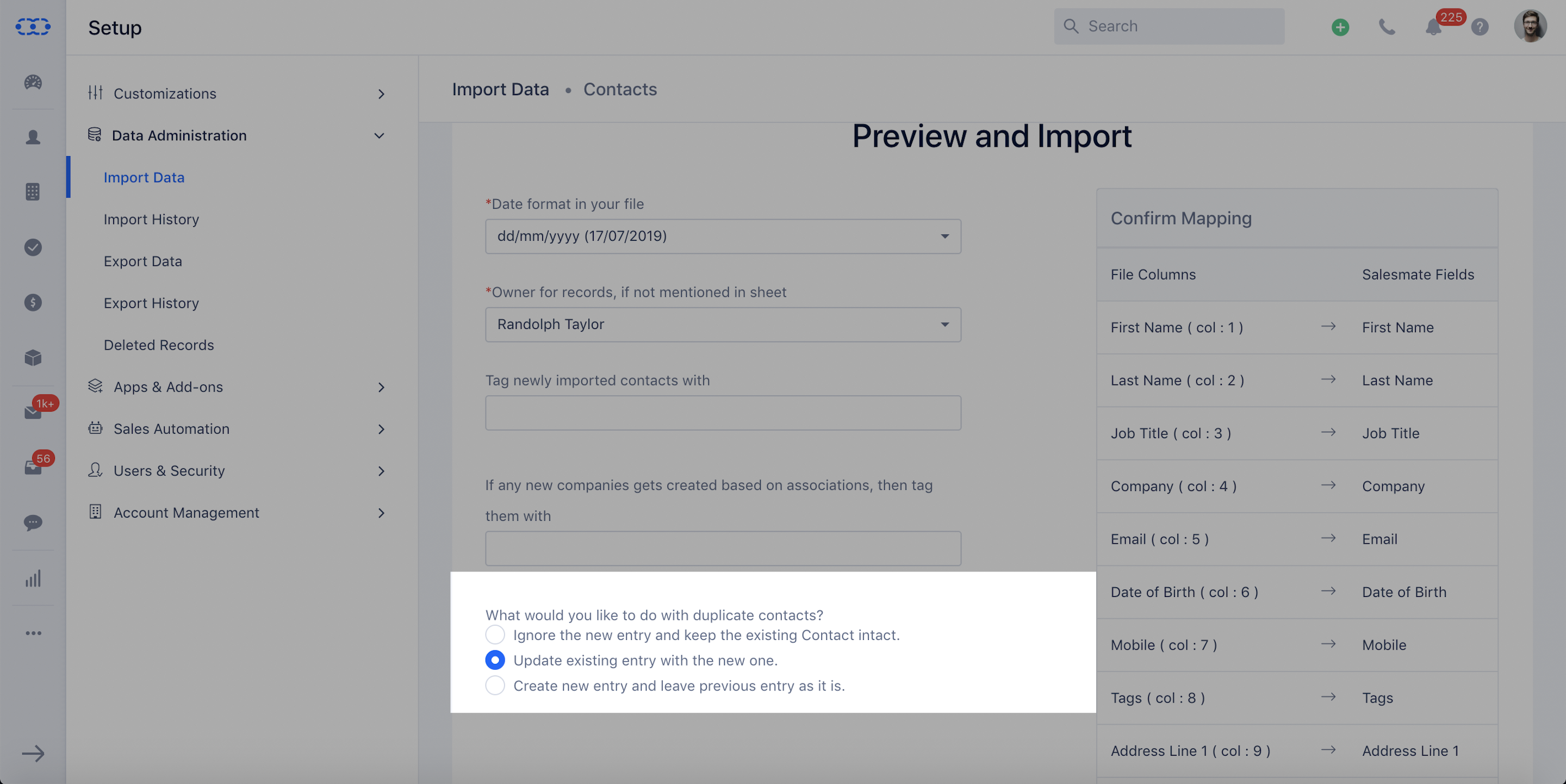1566x784 pixels.
Task: Select 'Create new entry' radio option
Action: (495, 686)
